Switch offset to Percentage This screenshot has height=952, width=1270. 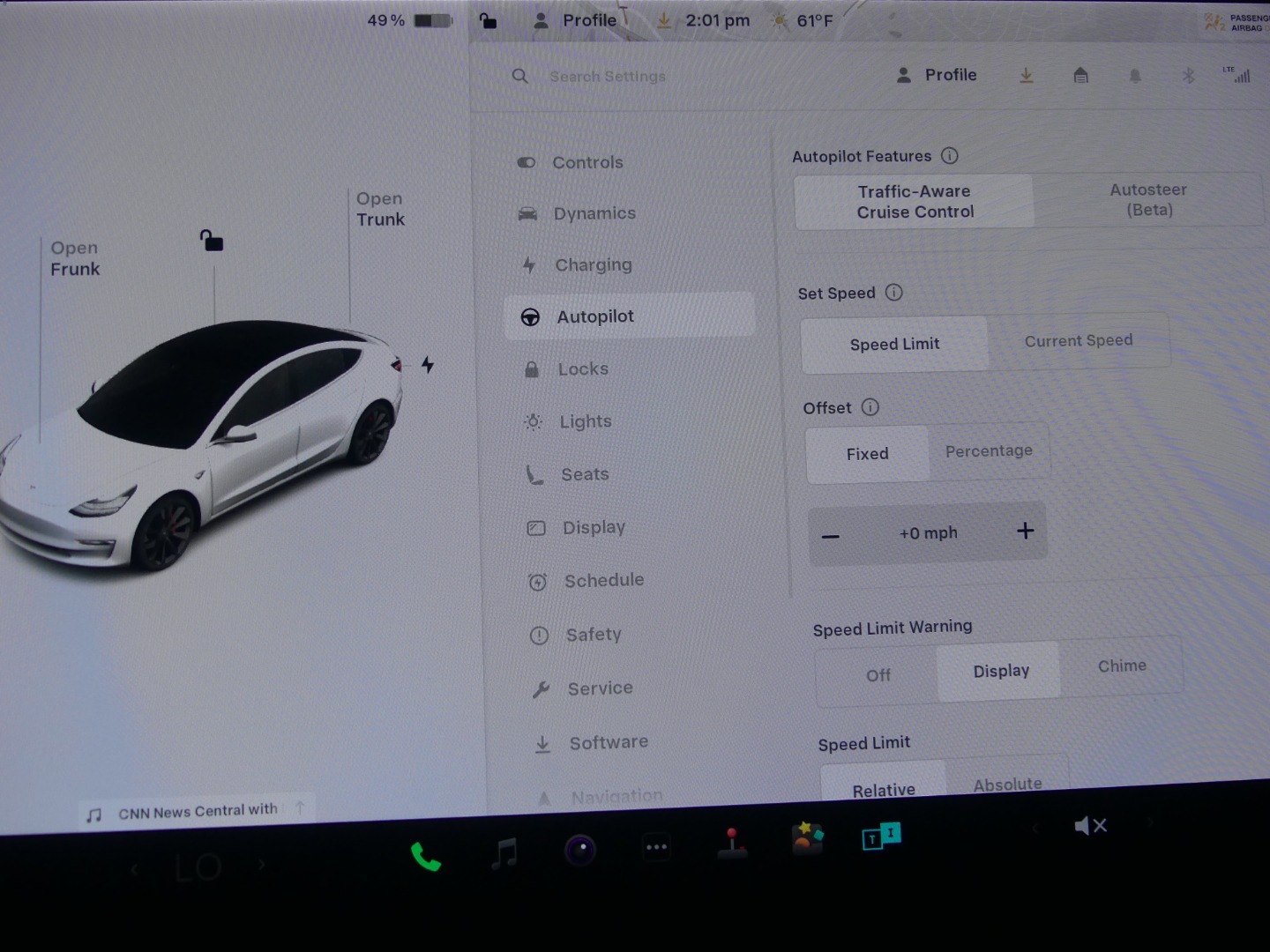tap(989, 451)
